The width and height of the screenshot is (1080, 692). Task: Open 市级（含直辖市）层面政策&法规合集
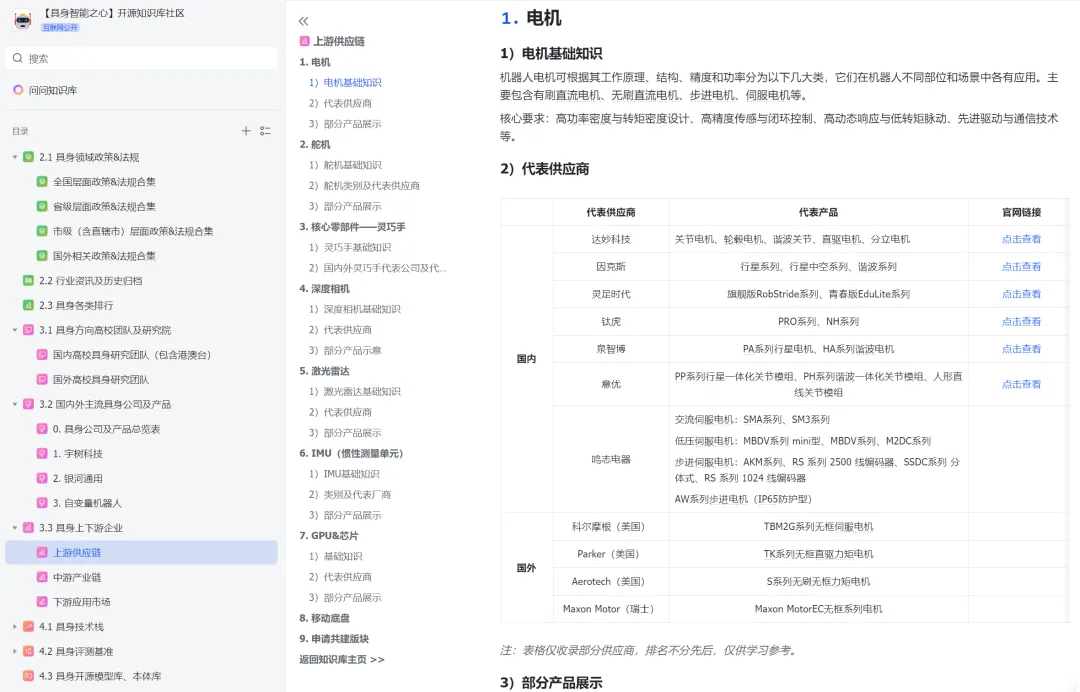pos(133,231)
